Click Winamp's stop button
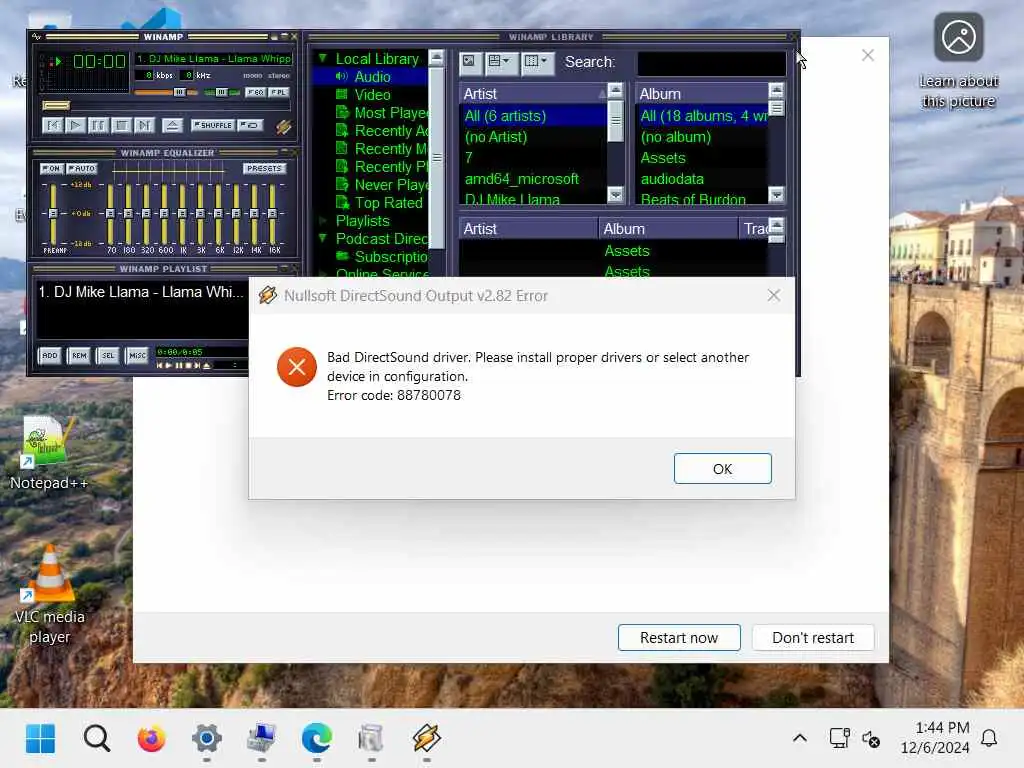The width and height of the screenshot is (1024, 768). 121,125
